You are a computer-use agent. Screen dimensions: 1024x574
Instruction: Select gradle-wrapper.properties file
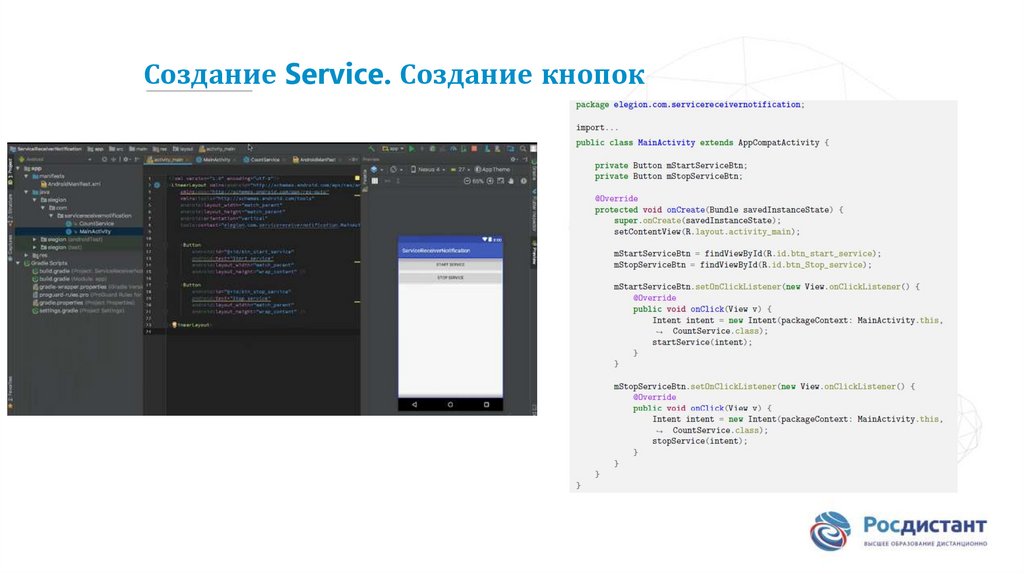click(x=86, y=287)
